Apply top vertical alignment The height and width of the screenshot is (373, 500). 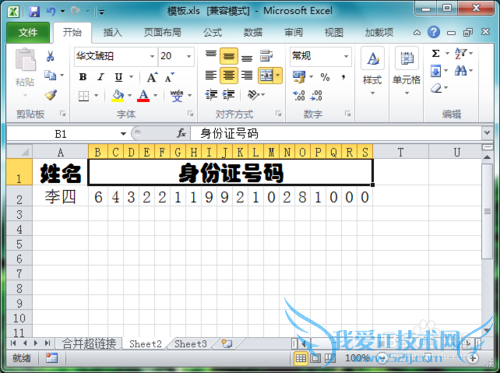coord(211,54)
